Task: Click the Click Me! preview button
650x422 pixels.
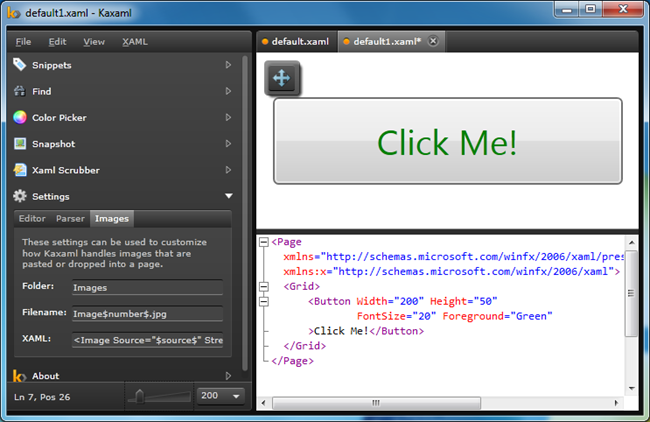Action: 448,141
